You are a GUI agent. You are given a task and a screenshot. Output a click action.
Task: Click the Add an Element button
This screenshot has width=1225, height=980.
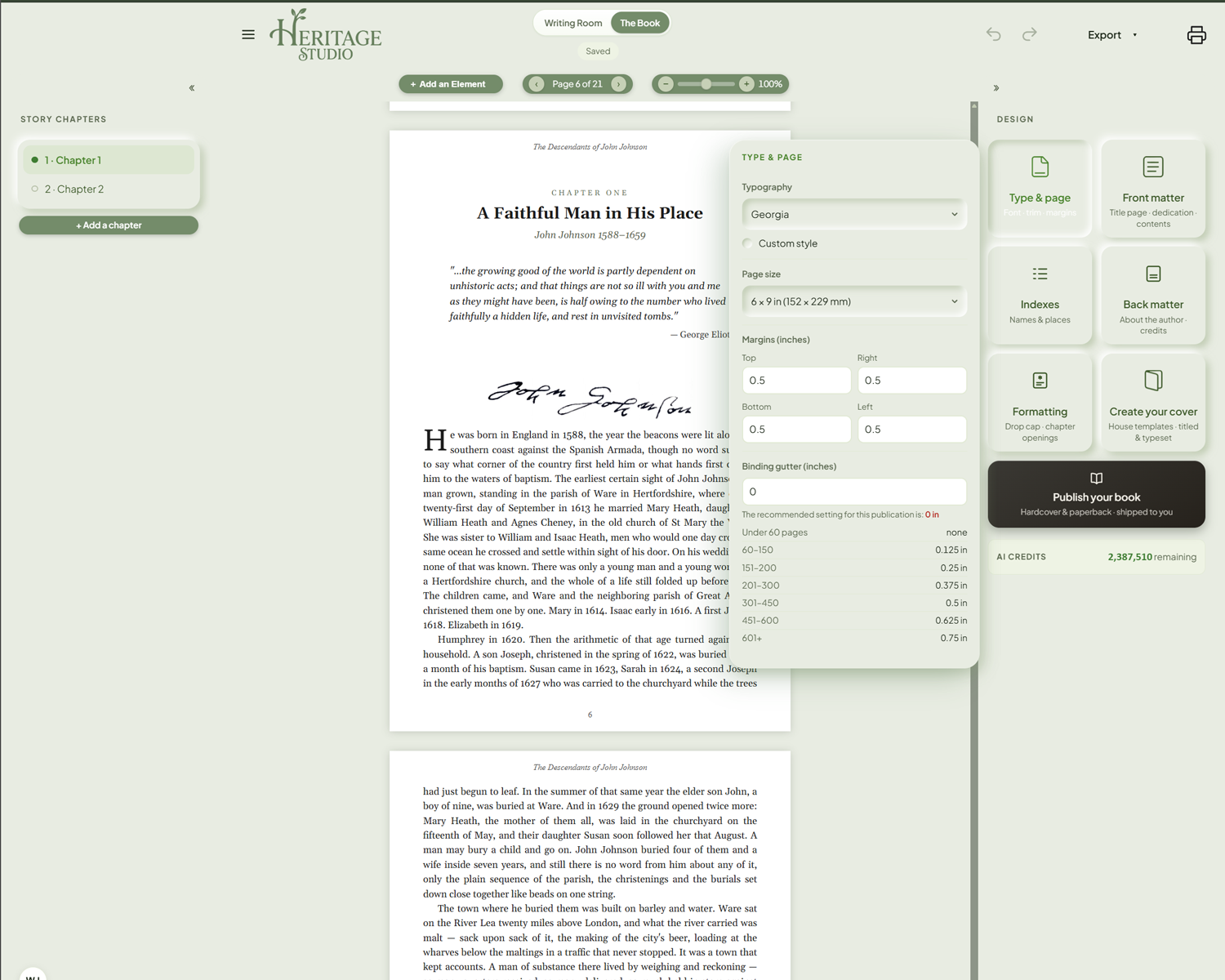point(451,84)
